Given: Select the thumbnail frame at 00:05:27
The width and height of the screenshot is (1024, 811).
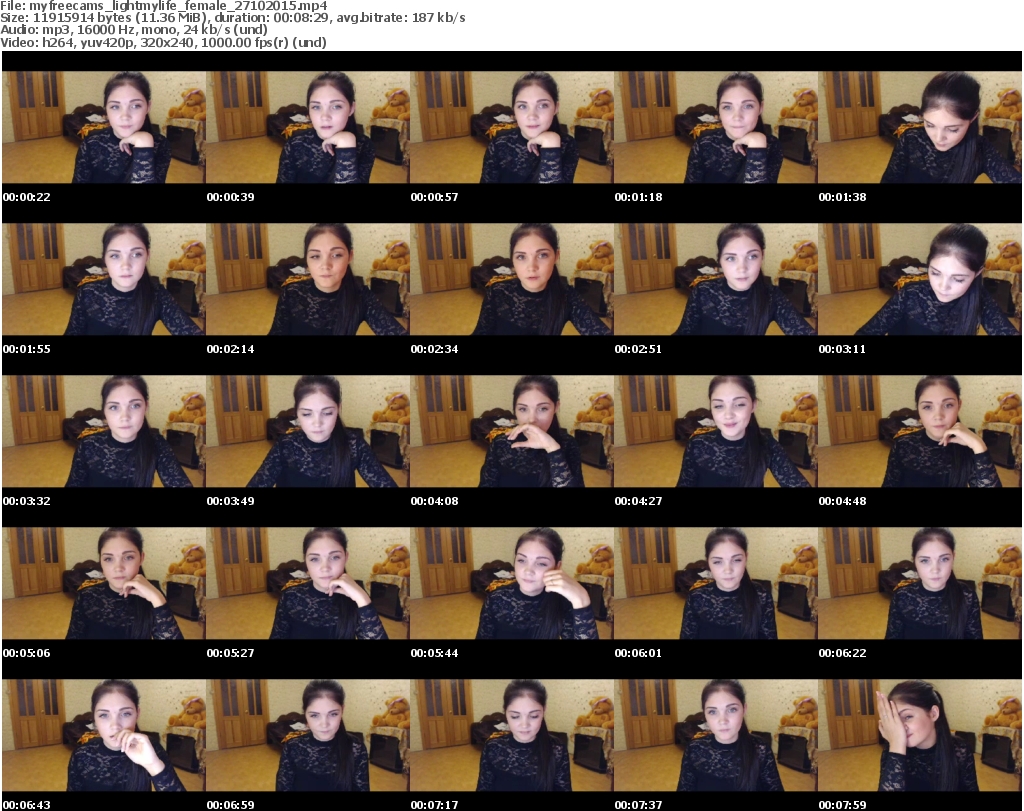Looking at the screenshot, I should 308,583.
